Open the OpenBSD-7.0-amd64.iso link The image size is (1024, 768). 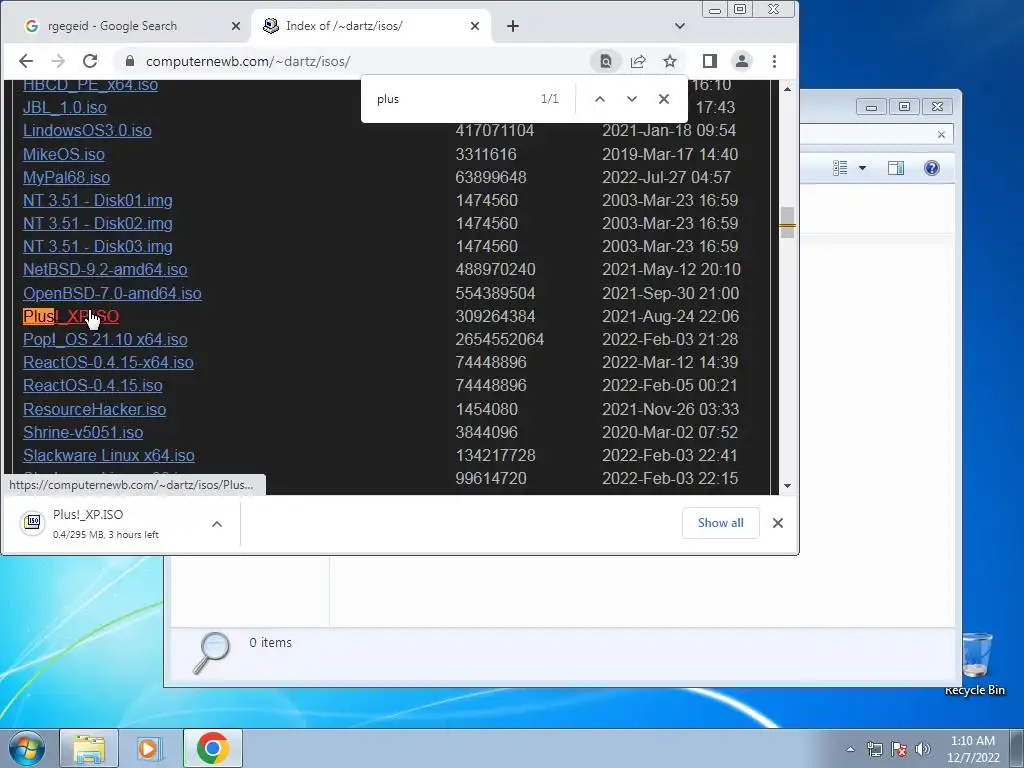112,293
